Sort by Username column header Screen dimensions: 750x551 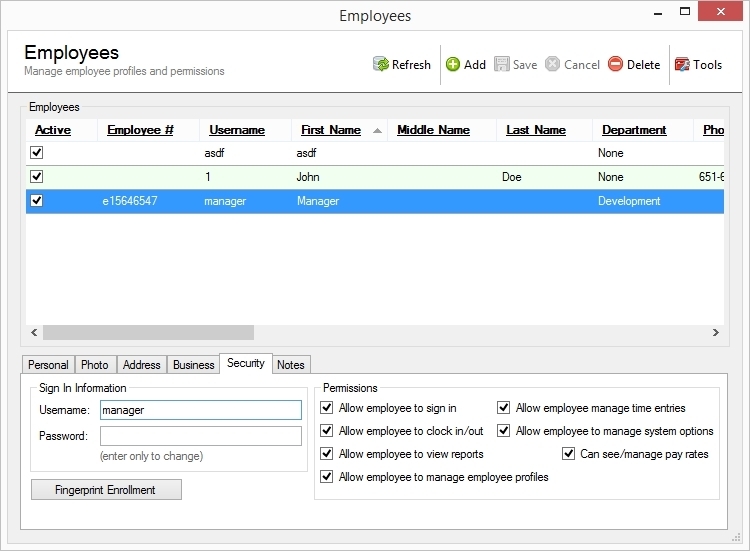(237, 130)
